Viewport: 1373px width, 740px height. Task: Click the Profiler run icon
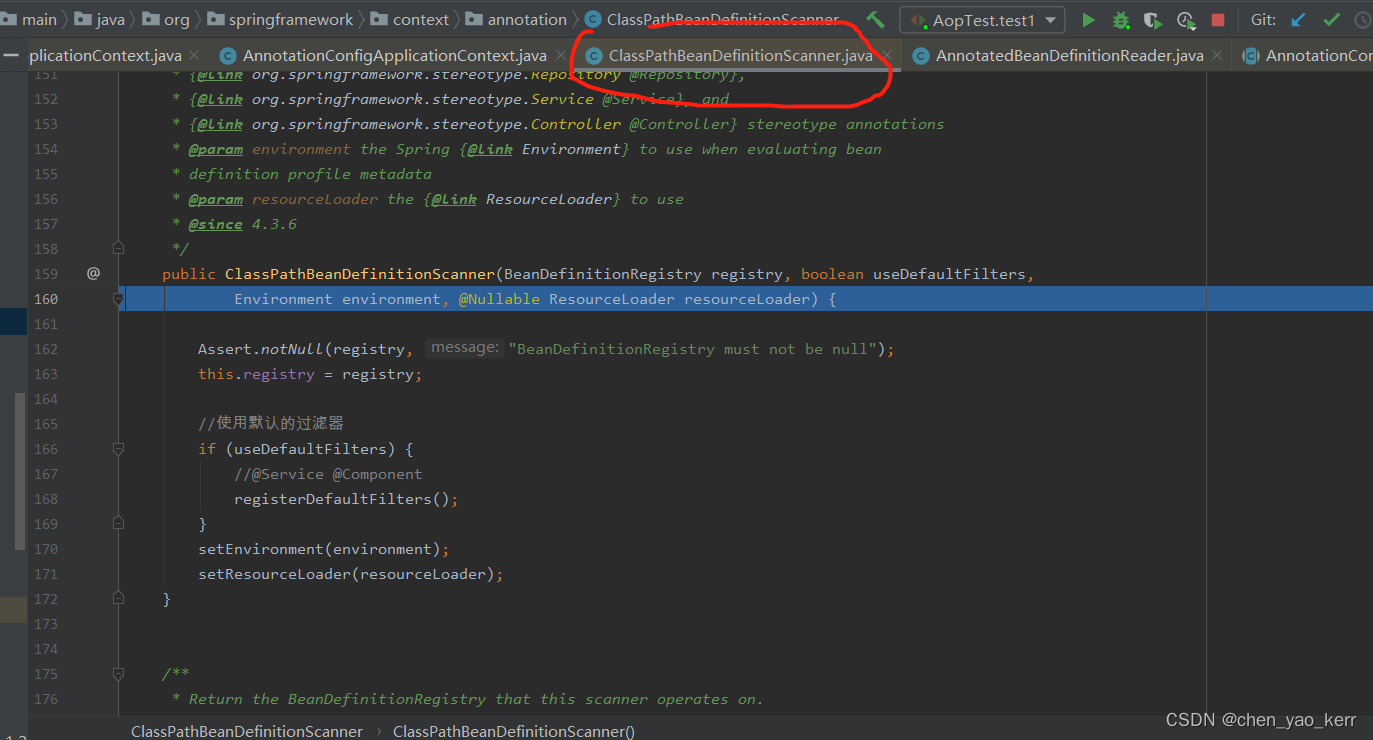pyautogui.click(x=1185, y=20)
